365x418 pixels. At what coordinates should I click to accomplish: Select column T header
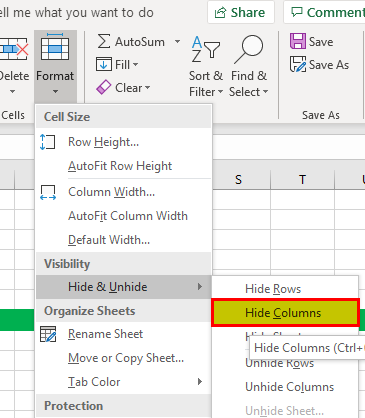click(302, 180)
